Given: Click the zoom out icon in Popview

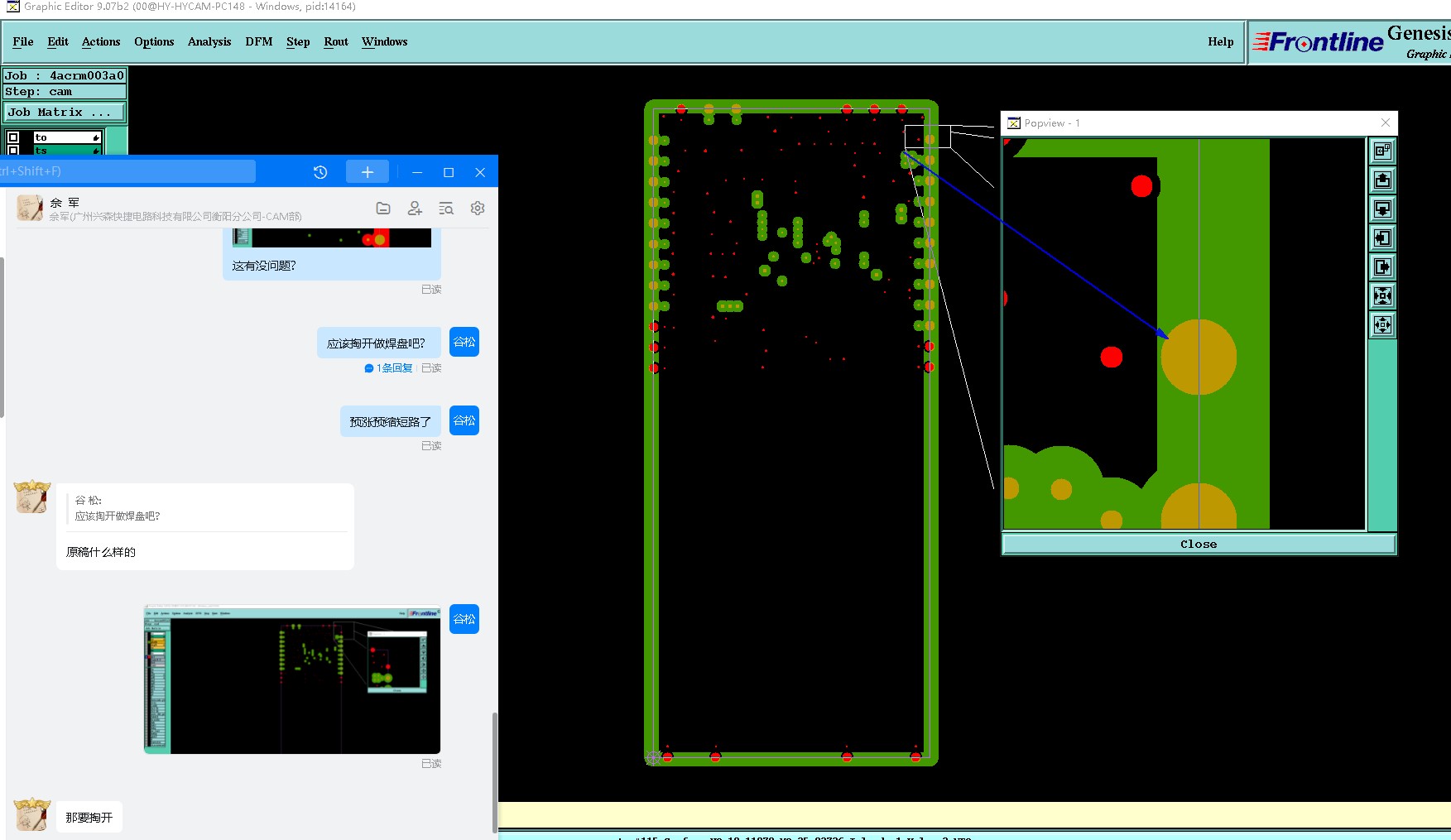Looking at the screenshot, I should pyautogui.click(x=1382, y=324).
